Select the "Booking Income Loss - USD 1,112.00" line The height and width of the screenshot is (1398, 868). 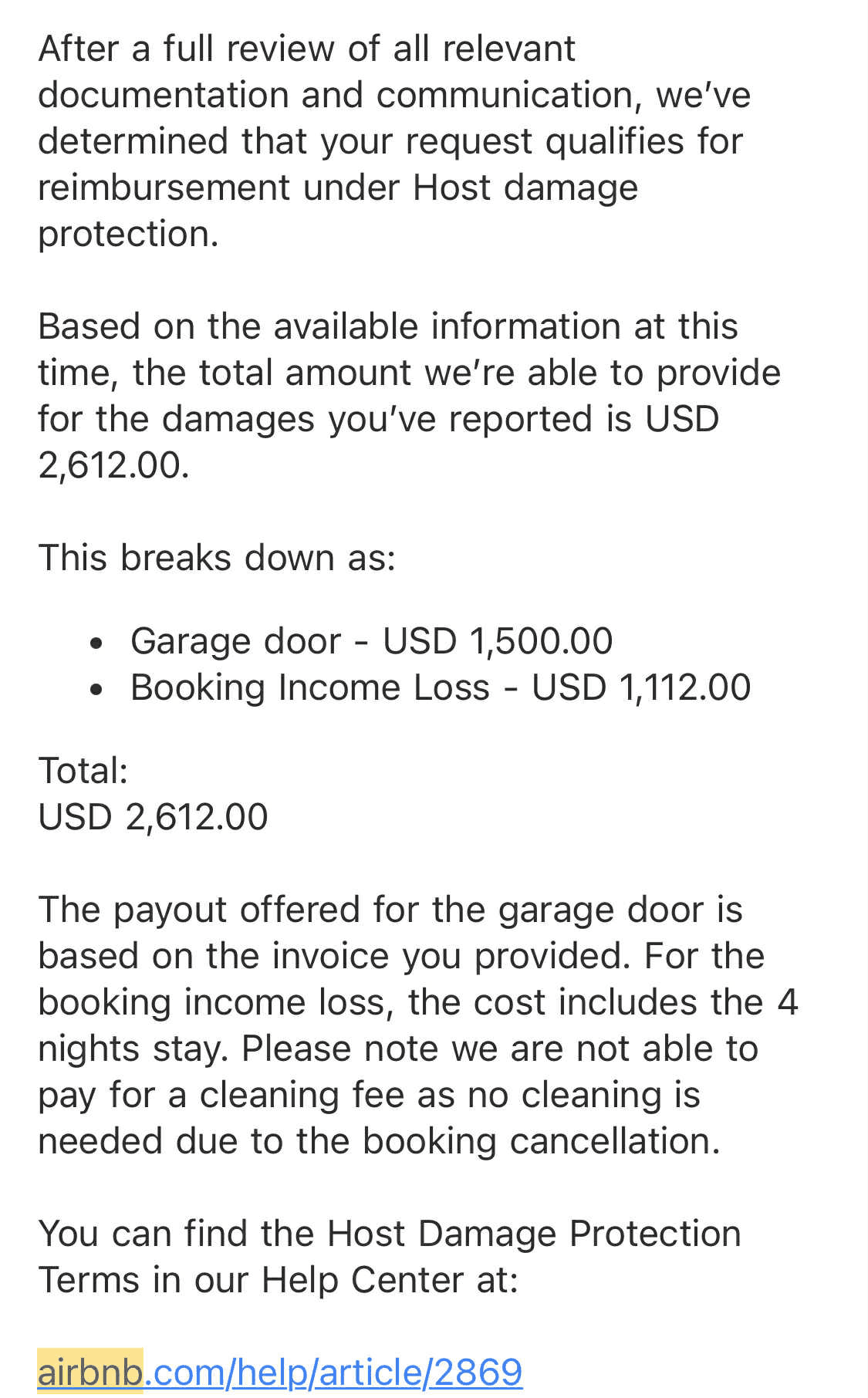440,687
